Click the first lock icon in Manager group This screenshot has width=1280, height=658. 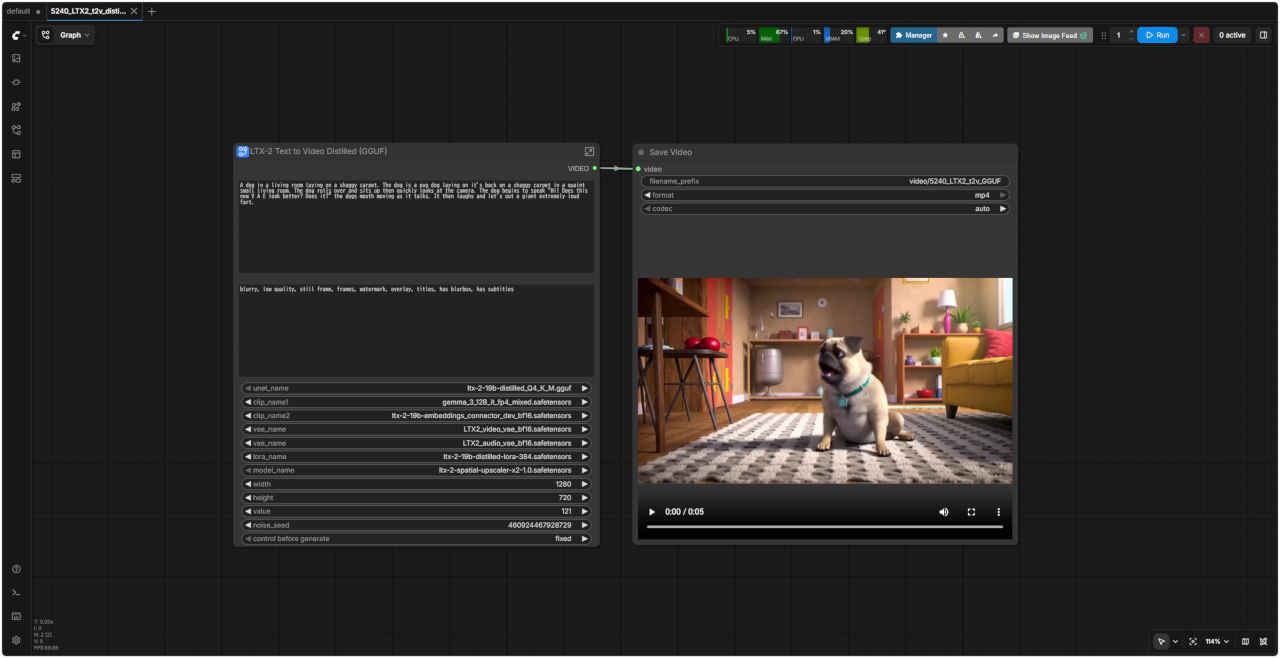pos(962,35)
